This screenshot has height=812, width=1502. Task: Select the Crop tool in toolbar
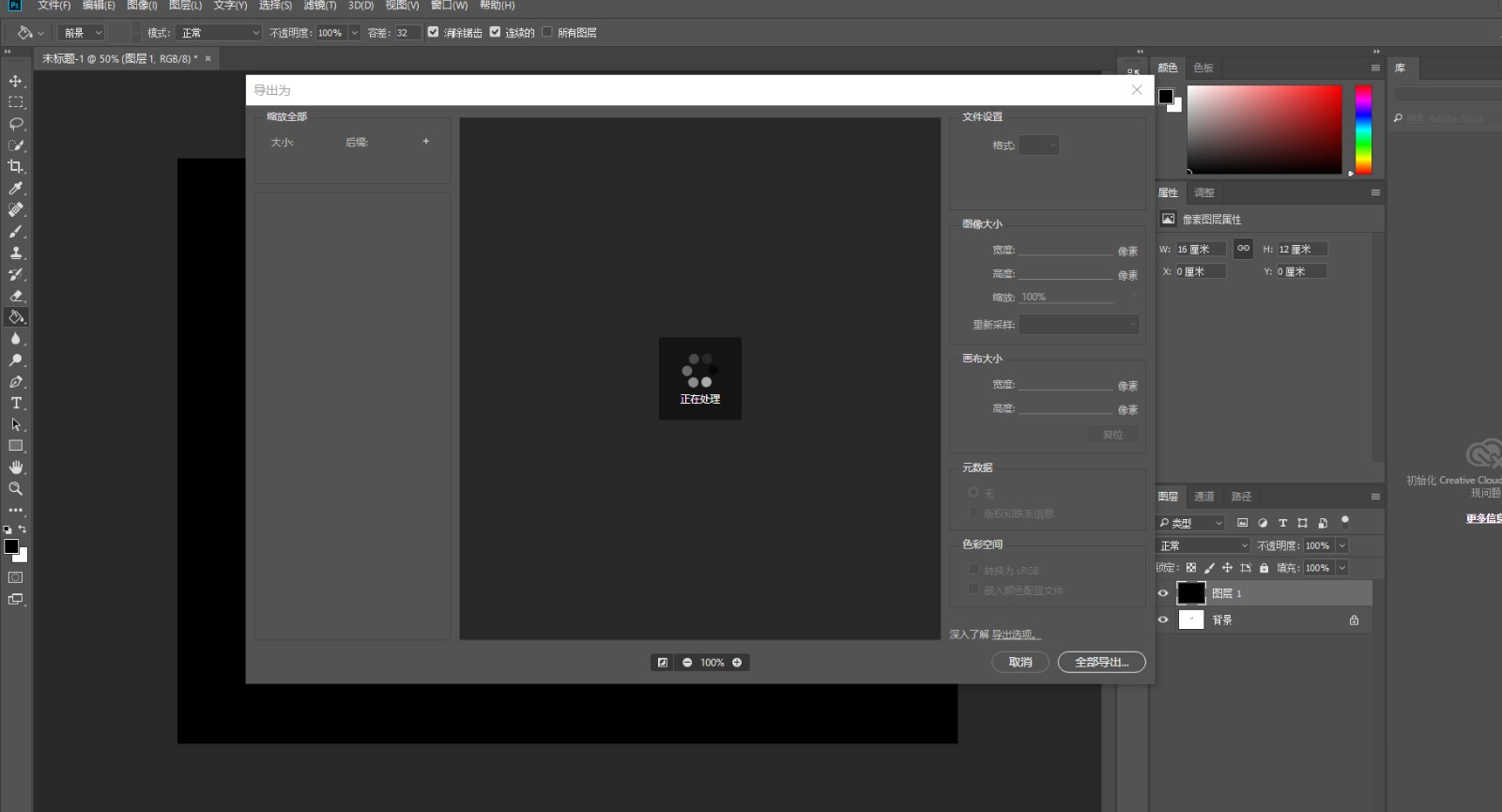click(16, 166)
